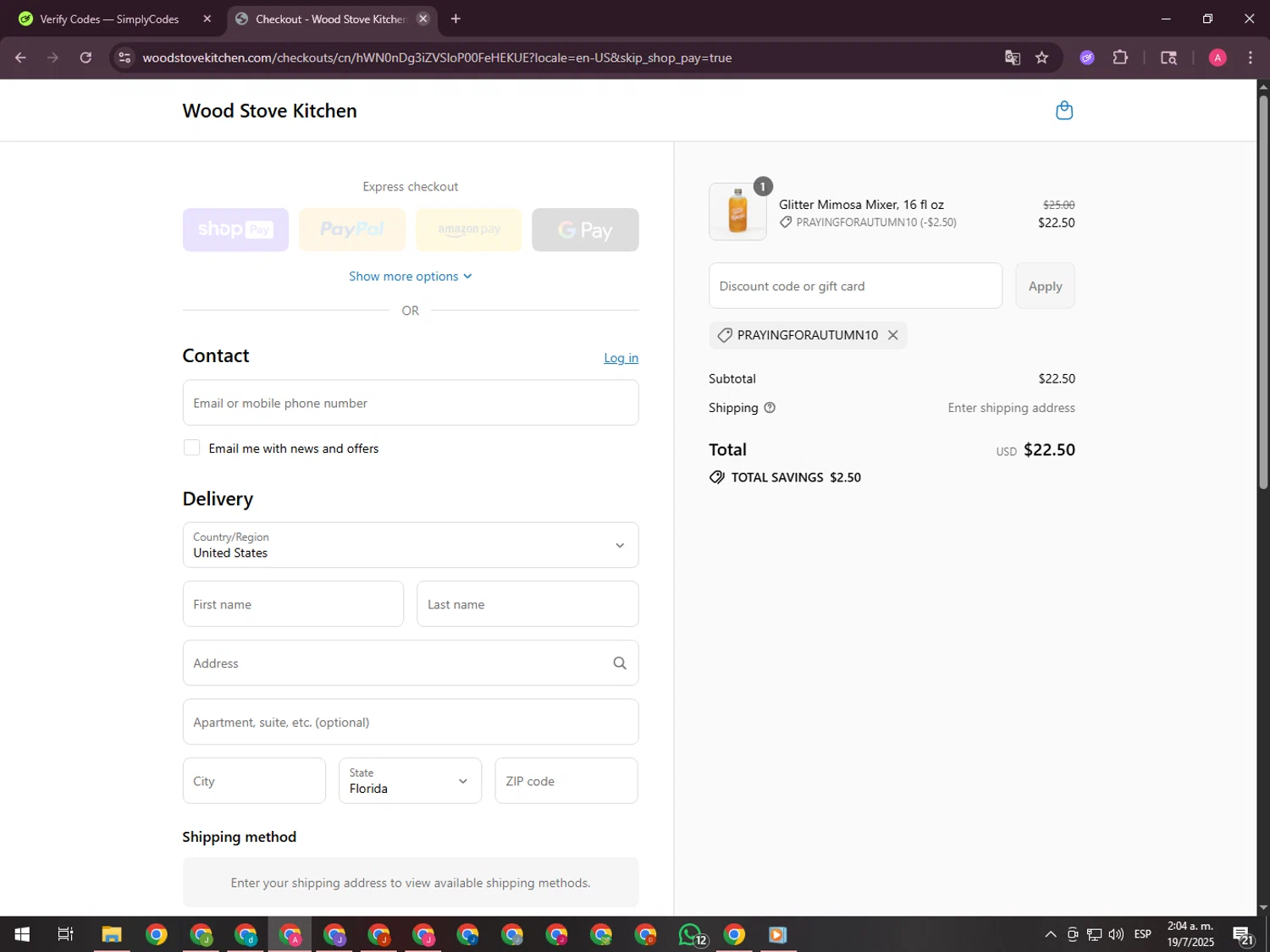Click the browser address bar URL
This screenshot has width=1270, height=952.
click(437, 58)
